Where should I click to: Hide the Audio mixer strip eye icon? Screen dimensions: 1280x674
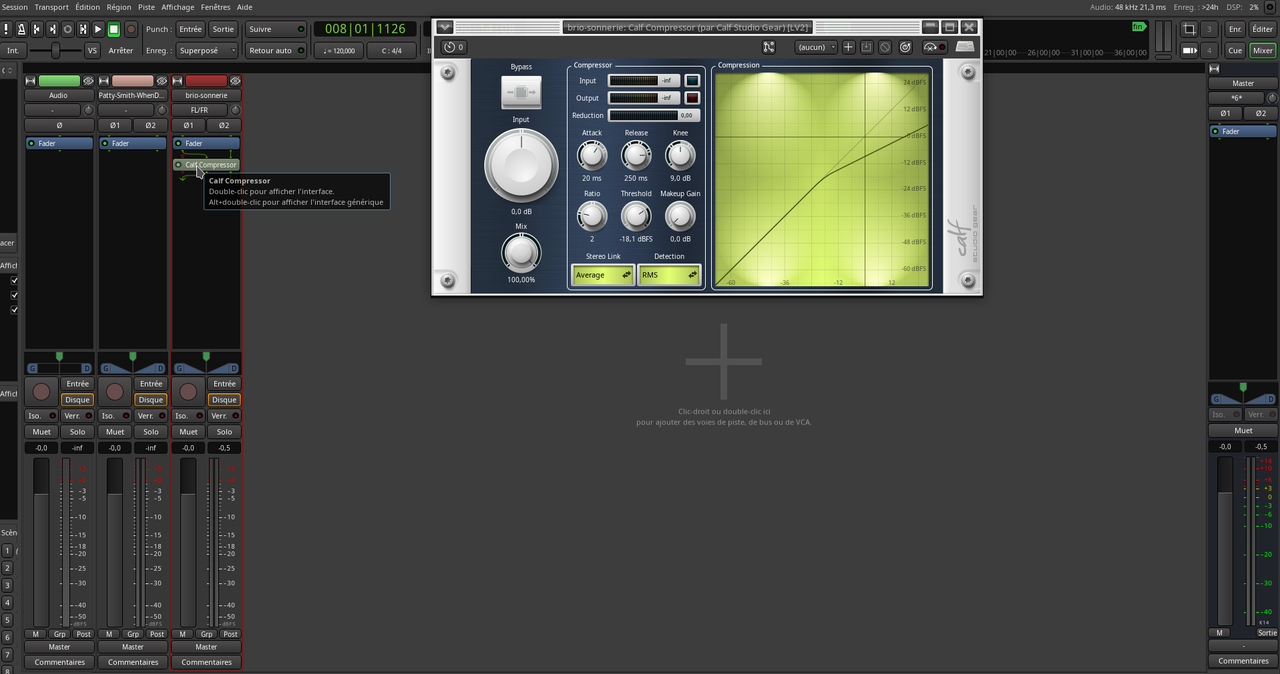click(88, 80)
